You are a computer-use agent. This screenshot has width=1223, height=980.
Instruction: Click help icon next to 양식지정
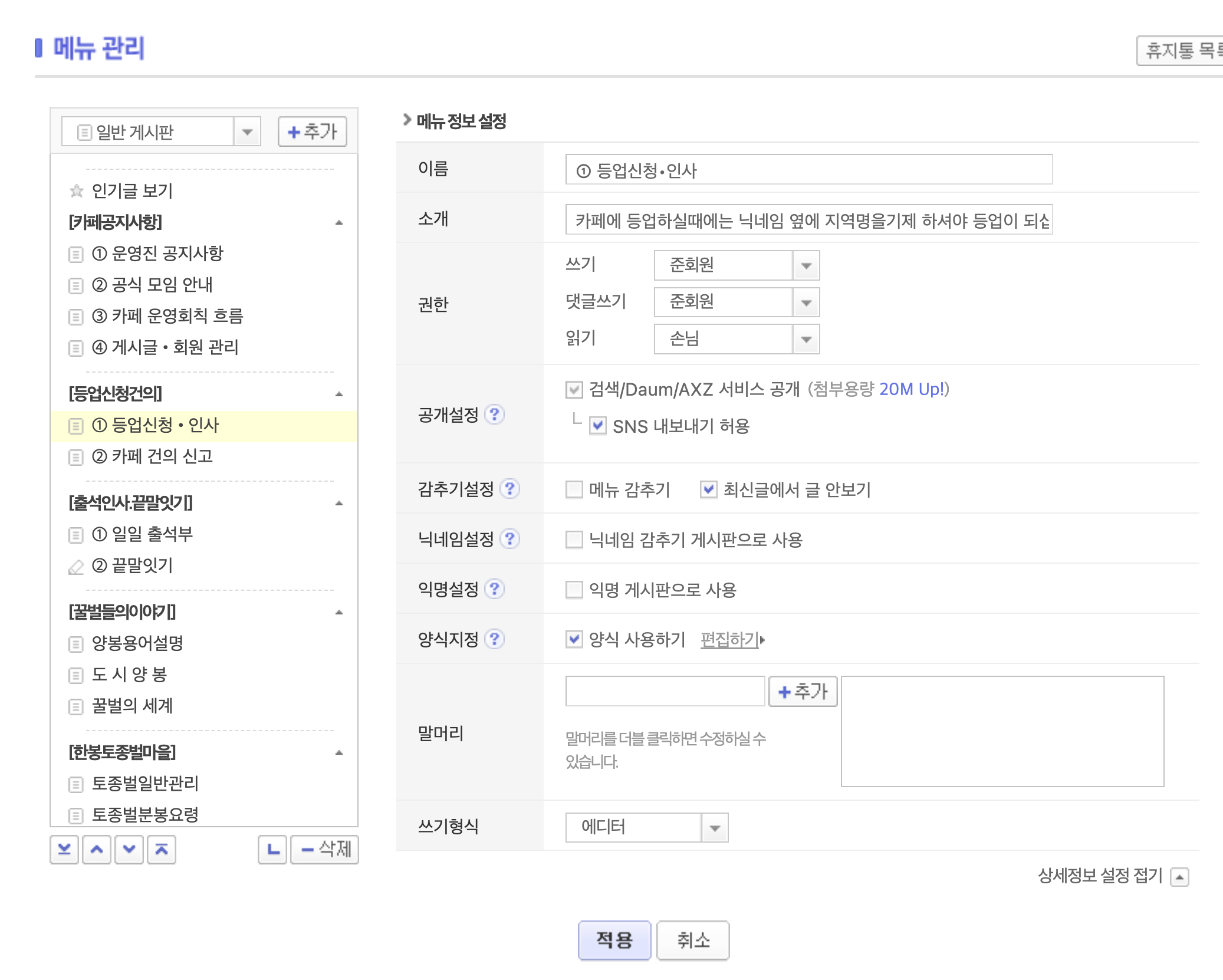(x=494, y=639)
